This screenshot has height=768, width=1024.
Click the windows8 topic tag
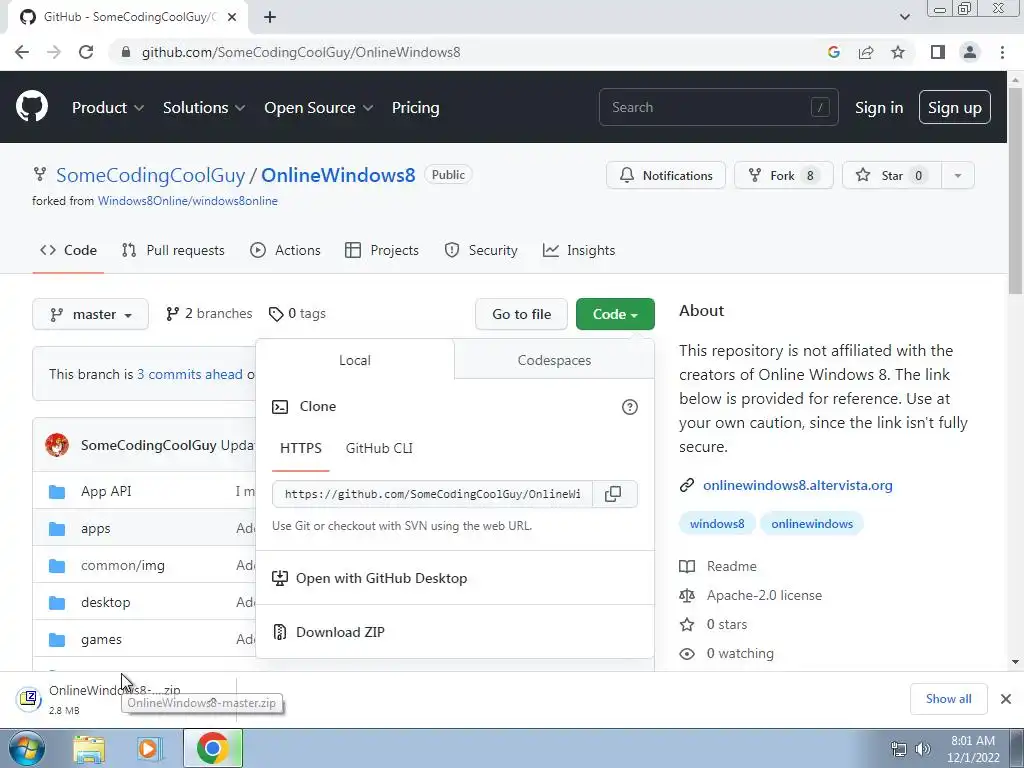[717, 524]
